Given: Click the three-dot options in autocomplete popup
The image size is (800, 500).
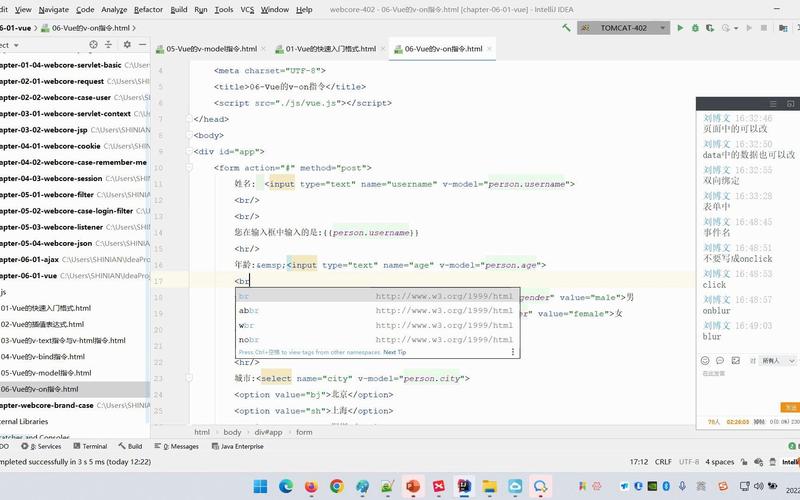Looking at the screenshot, I should [513, 352].
